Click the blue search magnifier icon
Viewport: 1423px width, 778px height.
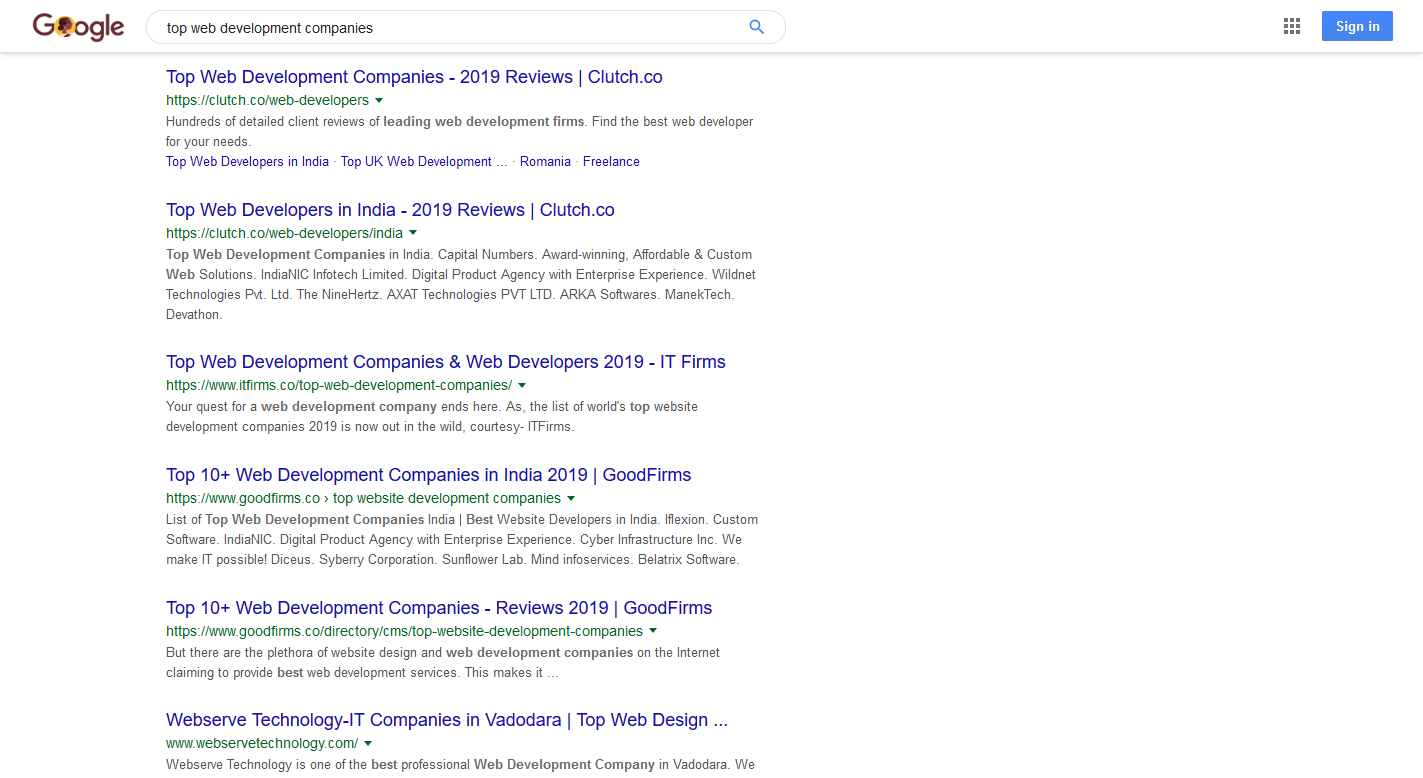757,27
